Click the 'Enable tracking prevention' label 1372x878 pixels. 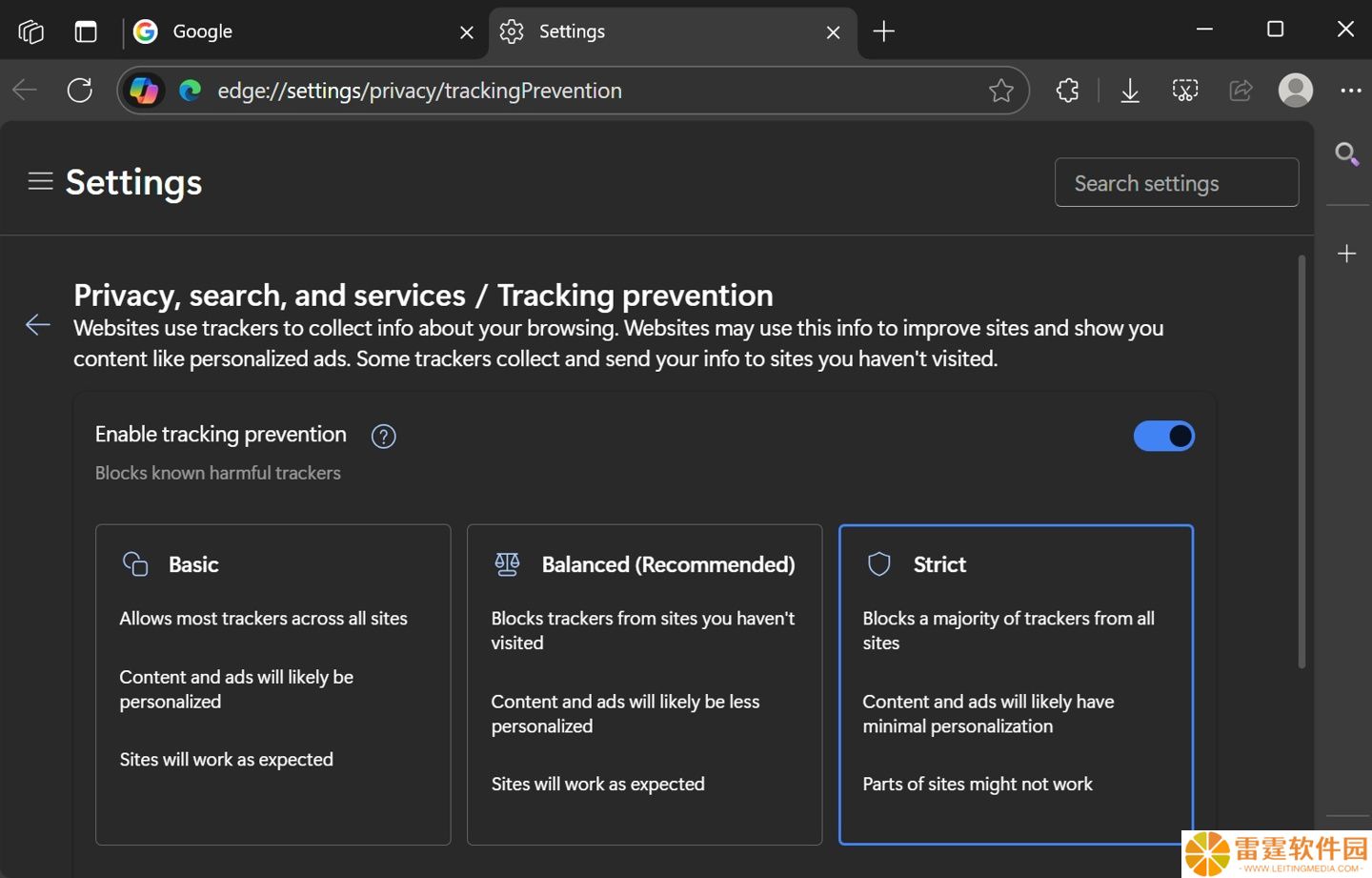coord(221,435)
